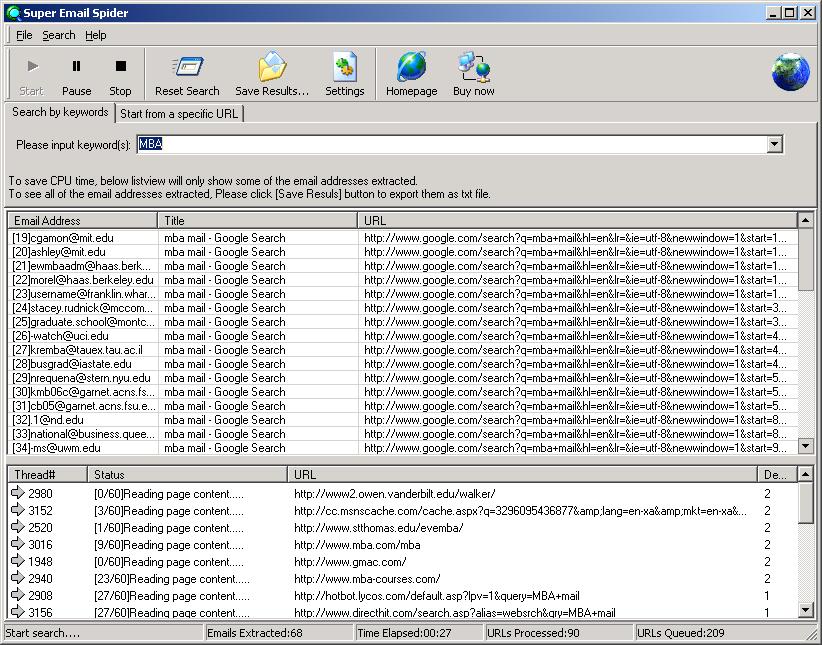Switch to Start from a specific URL tab

179,114
